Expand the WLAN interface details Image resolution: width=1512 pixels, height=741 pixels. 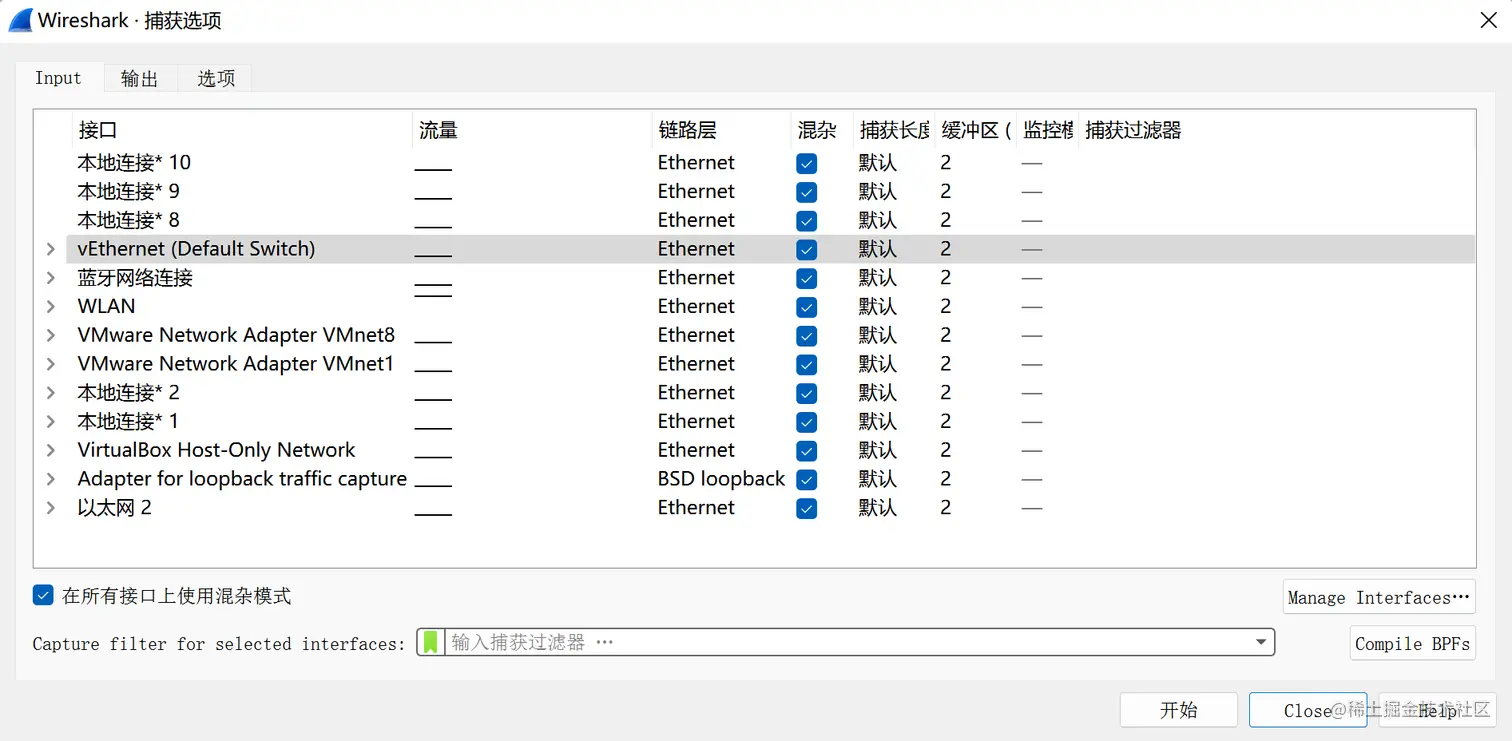click(51, 307)
